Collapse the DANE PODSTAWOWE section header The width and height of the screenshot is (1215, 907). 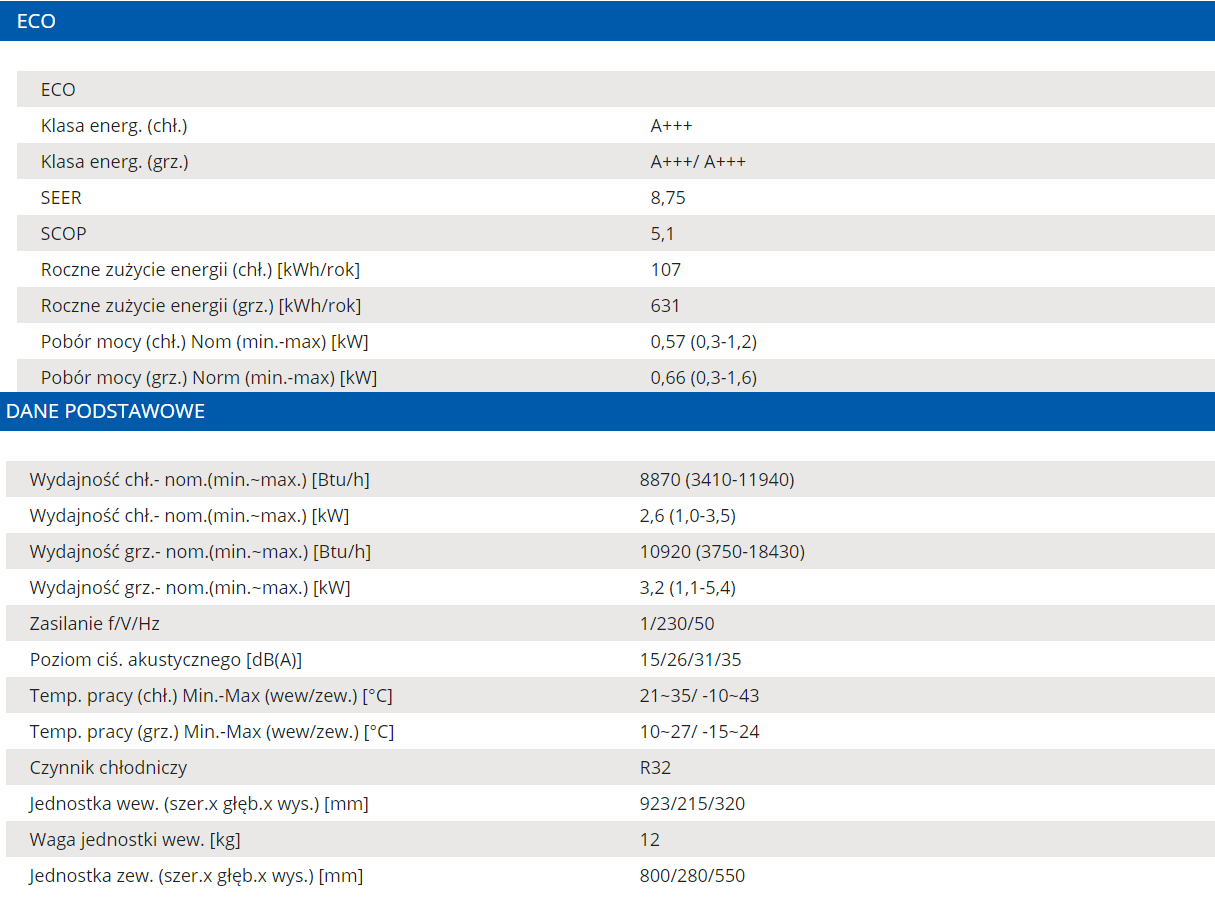(607, 411)
